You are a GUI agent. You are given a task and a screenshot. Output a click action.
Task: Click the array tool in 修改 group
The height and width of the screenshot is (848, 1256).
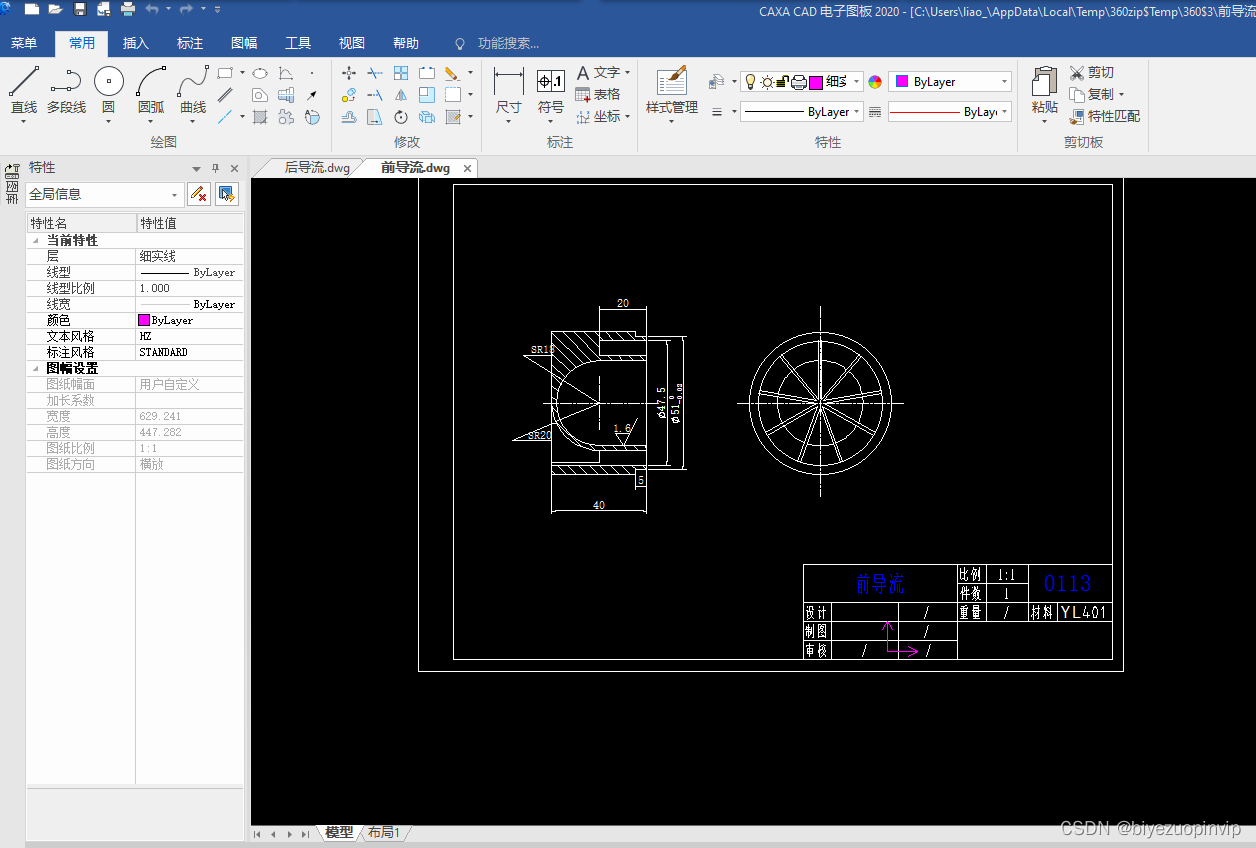pyautogui.click(x=401, y=73)
